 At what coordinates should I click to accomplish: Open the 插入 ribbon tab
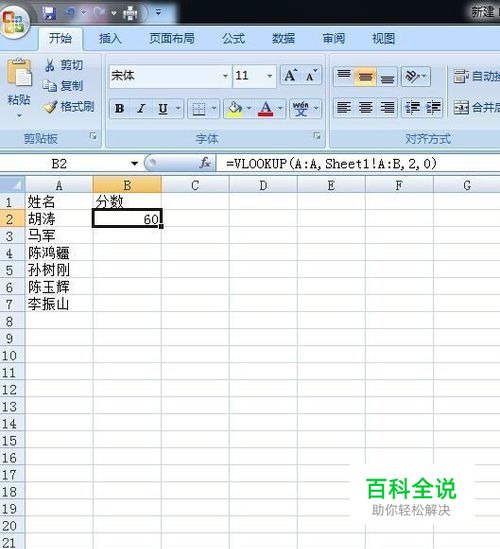tap(110, 38)
